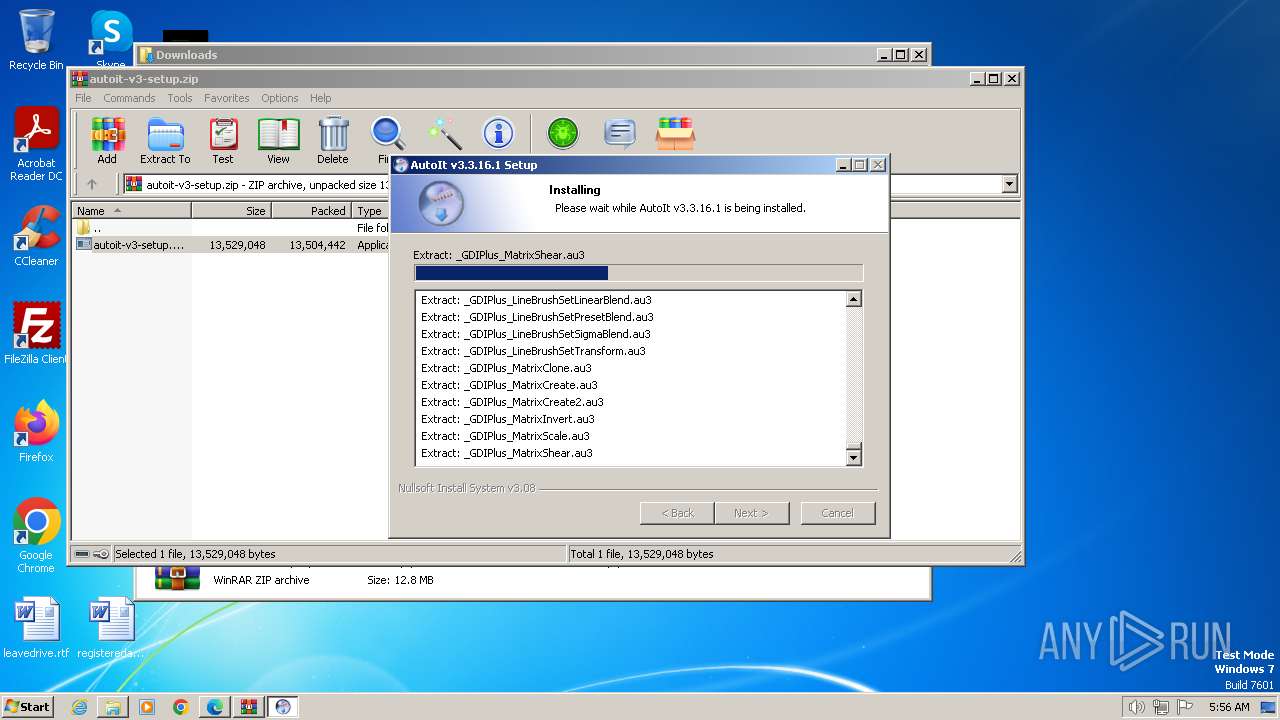Open Recycle Bin desktop icon
Screen dimensions: 1280x720
click(36, 40)
